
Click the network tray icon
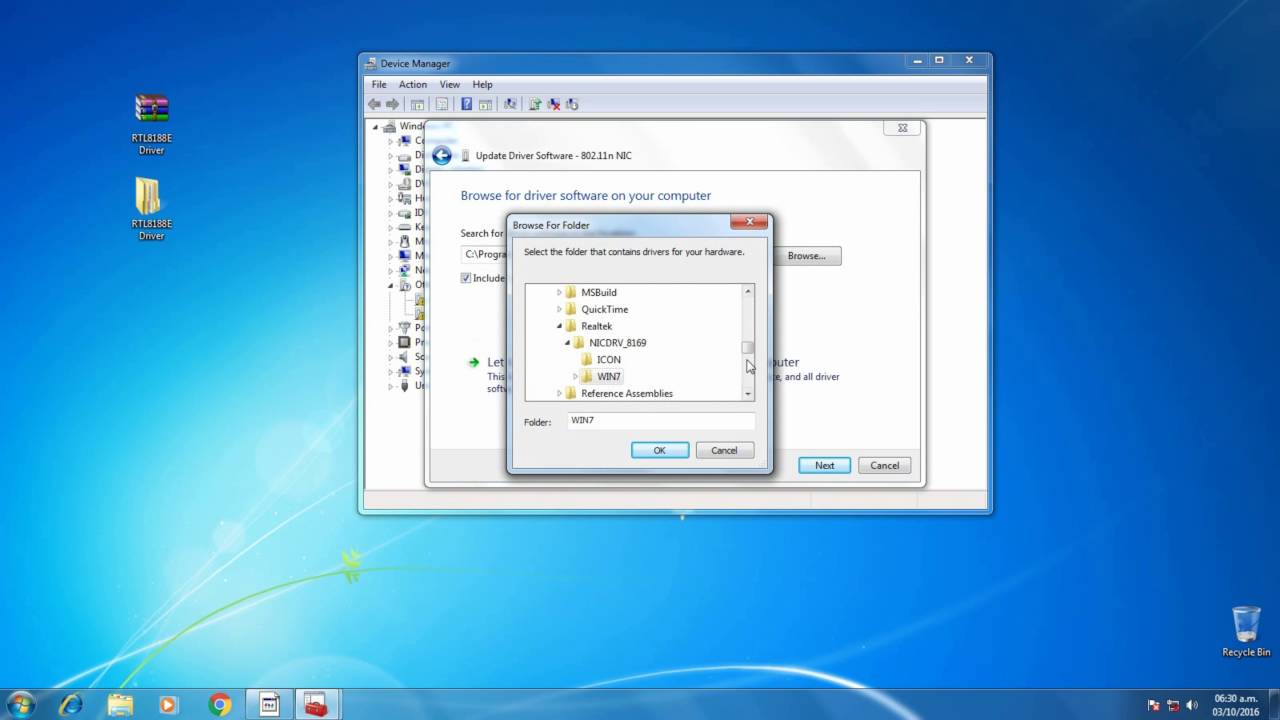[1173, 705]
